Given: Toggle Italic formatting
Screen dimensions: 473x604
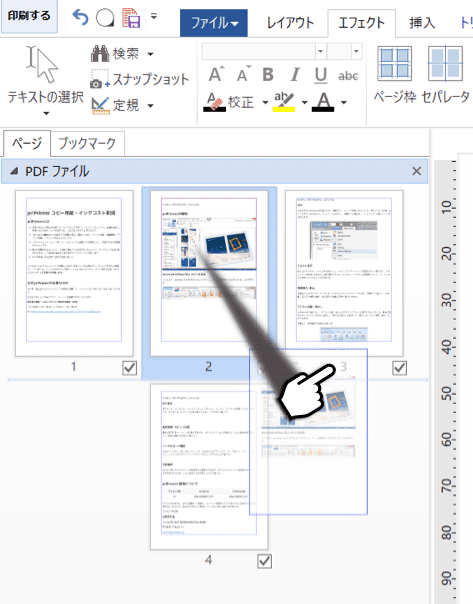Looking at the screenshot, I should [x=295, y=75].
